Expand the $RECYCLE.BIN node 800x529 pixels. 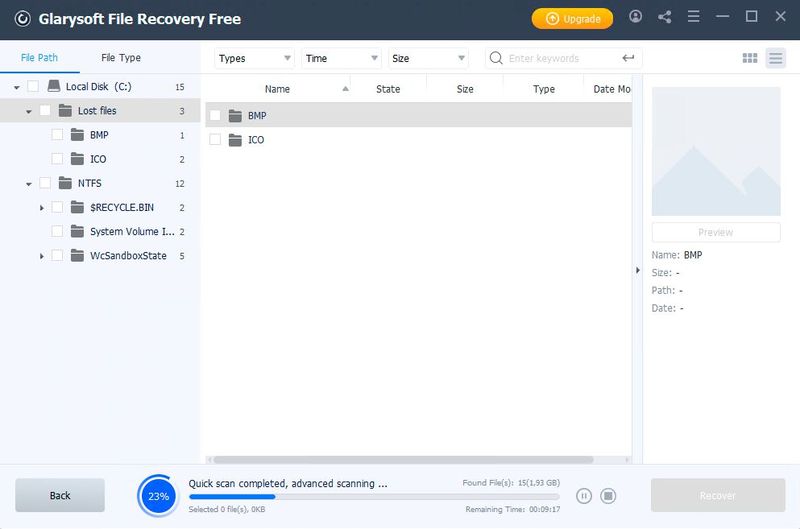click(x=41, y=208)
